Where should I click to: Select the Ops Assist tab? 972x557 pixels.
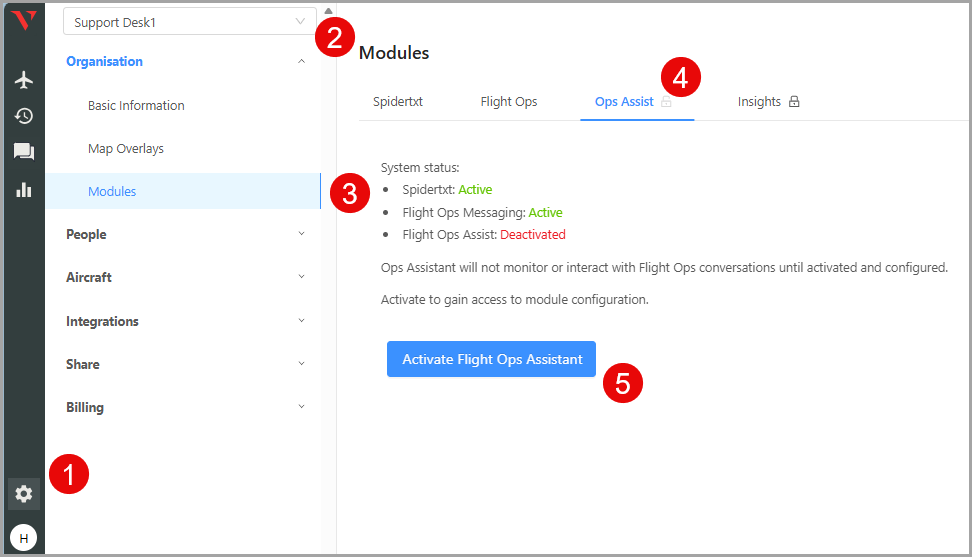click(x=624, y=102)
